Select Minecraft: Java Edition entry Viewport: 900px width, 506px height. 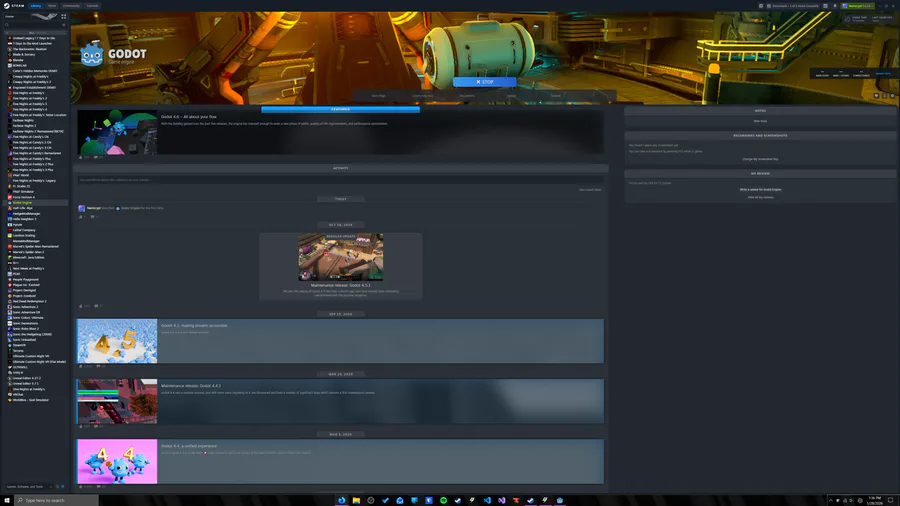coord(28,258)
